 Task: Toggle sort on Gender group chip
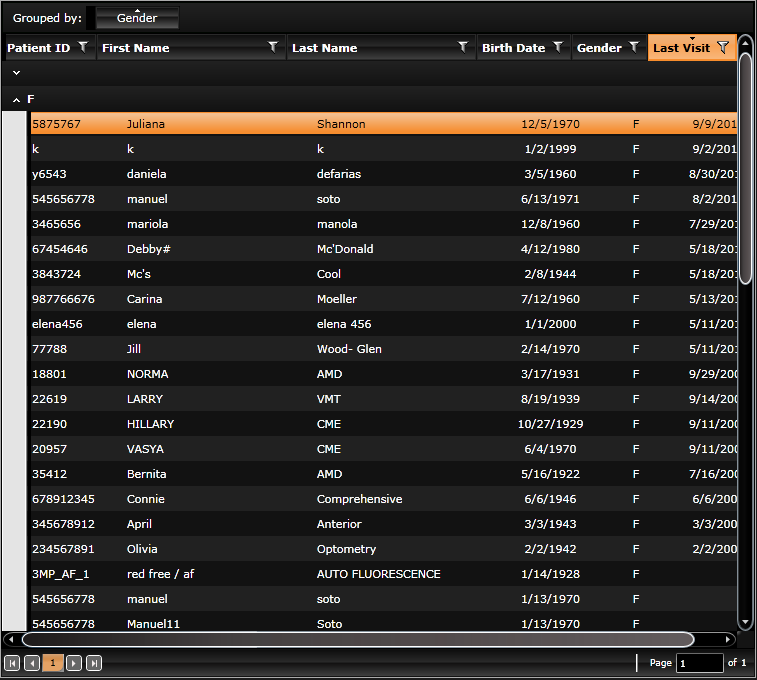pos(137,18)
